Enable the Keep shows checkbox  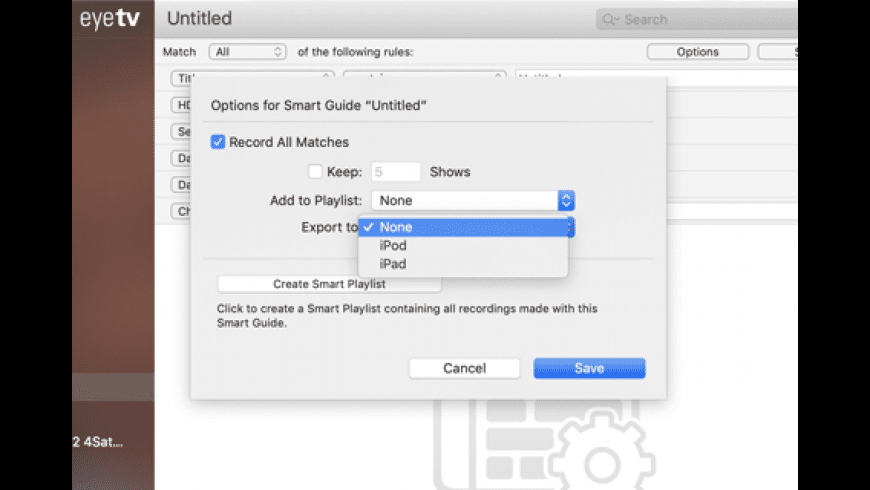(x=315, y=172)
